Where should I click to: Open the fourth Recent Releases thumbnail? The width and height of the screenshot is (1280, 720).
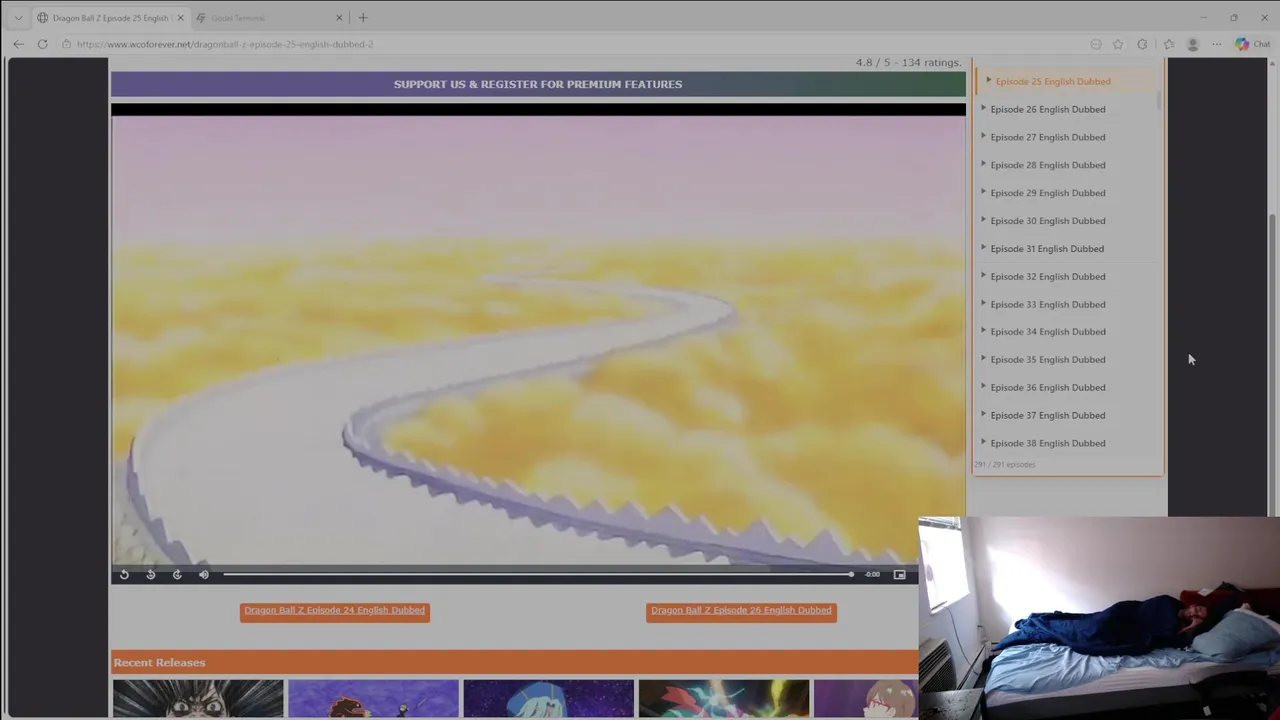[x=723, y=699]
